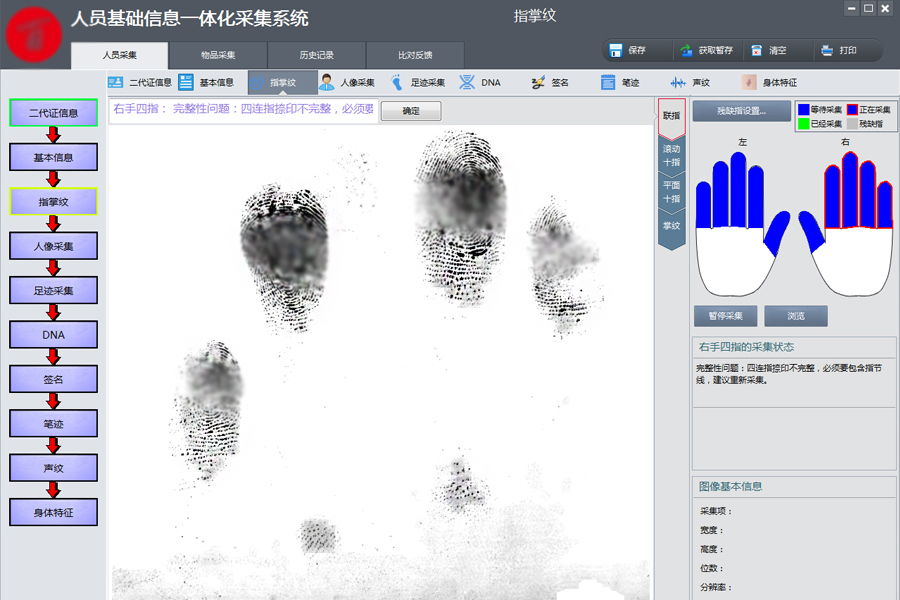Open 足迹采集 footprint capture toolbar icon
Screen dimensions: 900x600
[397, 83]
